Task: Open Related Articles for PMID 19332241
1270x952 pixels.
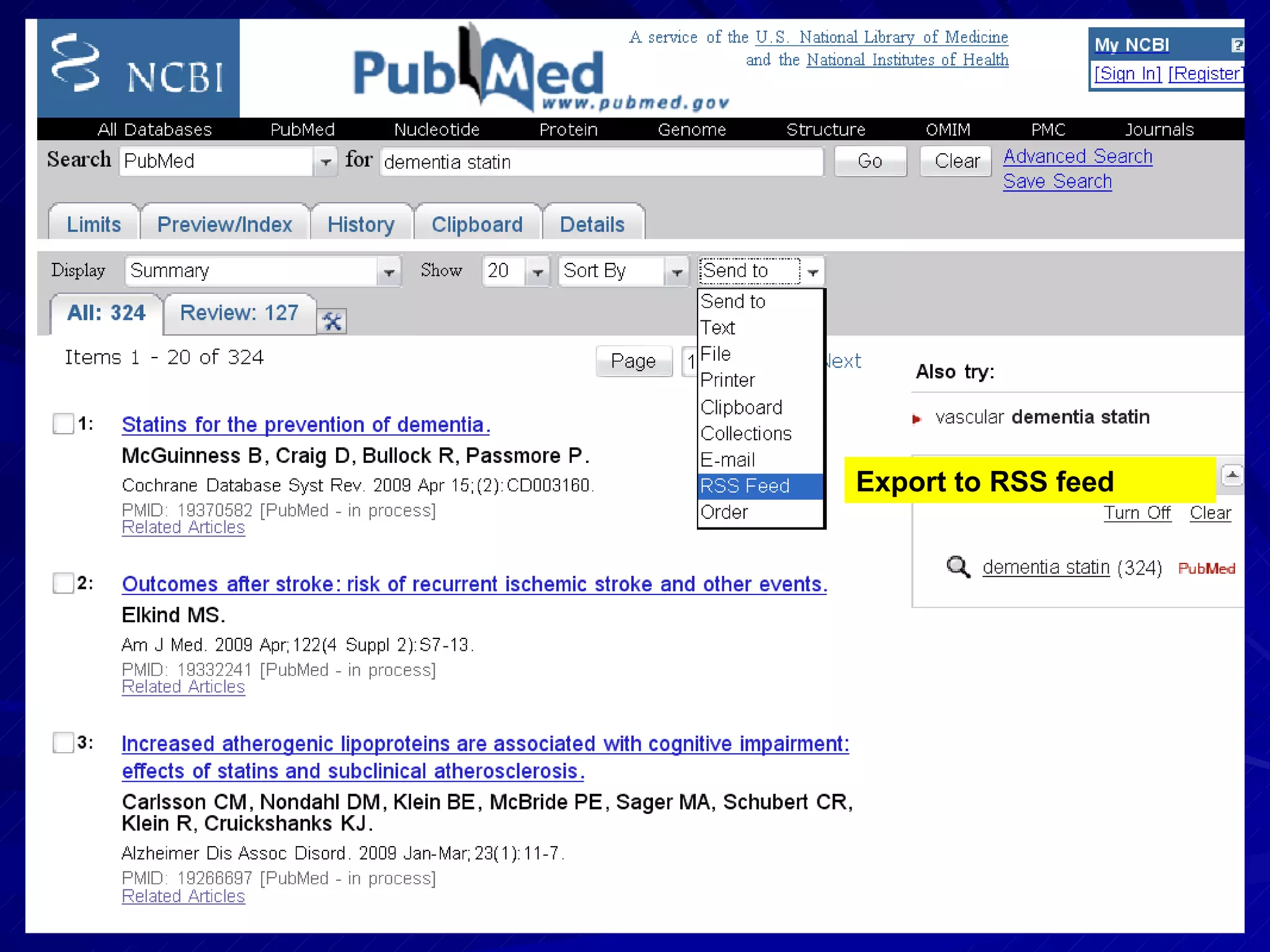Action: tap(183, 687)
